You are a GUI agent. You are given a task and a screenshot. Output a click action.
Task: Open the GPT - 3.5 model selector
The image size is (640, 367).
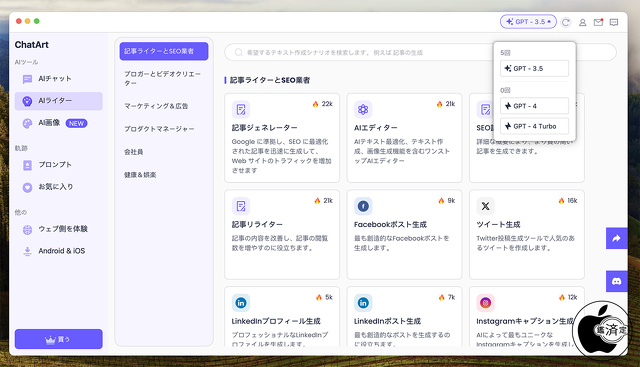click(x=528, y=22)
